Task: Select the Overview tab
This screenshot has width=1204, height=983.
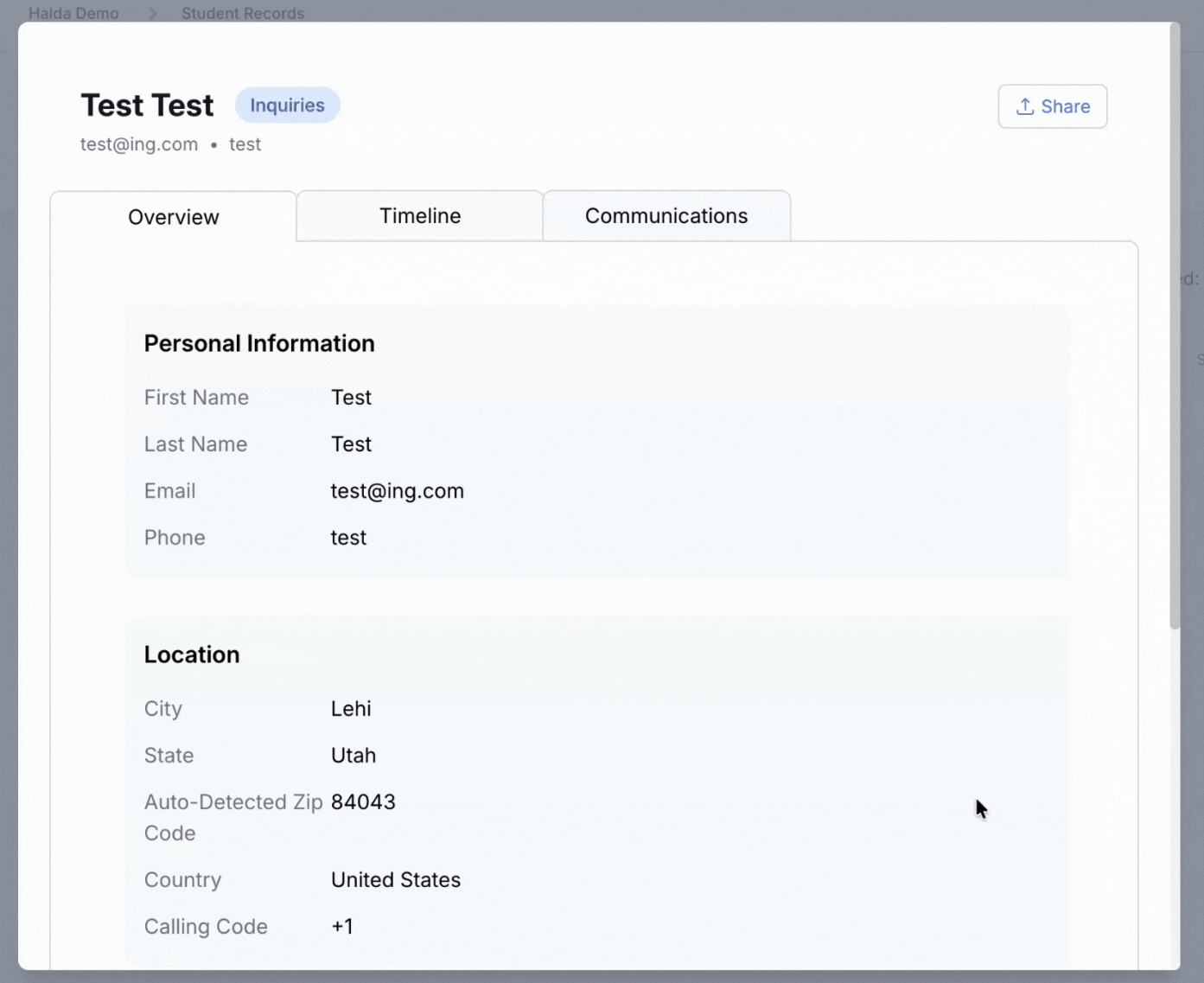Action: click(174, 217)
